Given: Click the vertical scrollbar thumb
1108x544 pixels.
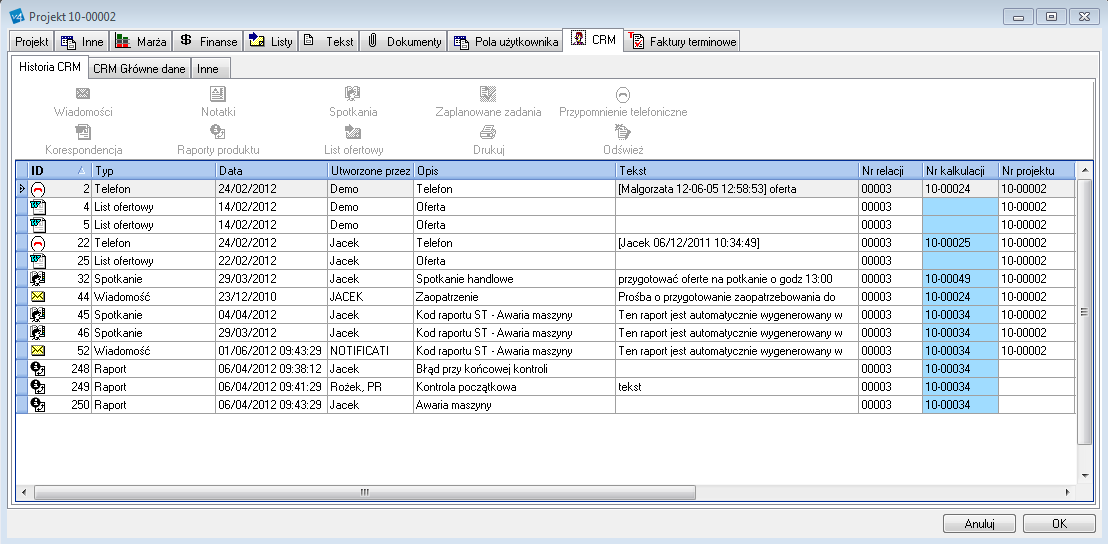Looking at the screenshot, I should tap(1084, 312).
